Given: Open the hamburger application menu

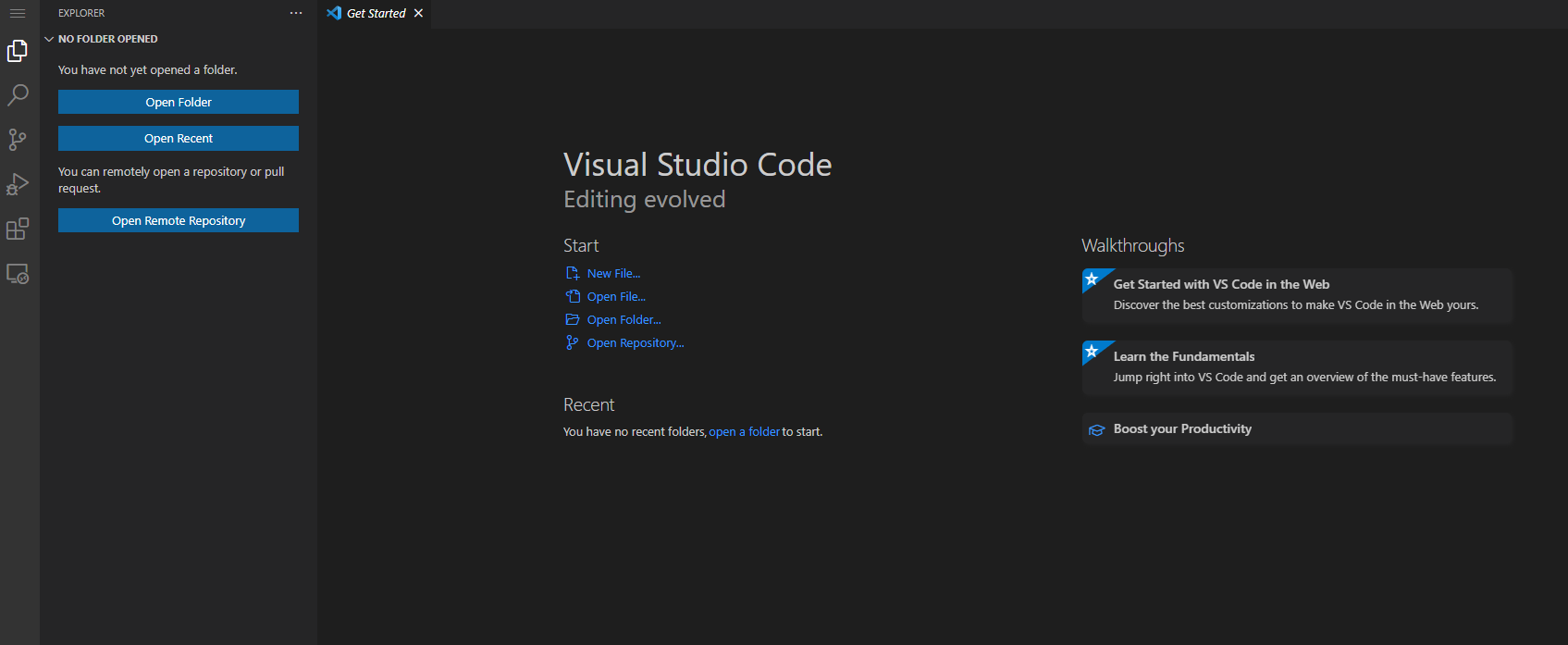Looking at the screenshot, I should 18,13.
